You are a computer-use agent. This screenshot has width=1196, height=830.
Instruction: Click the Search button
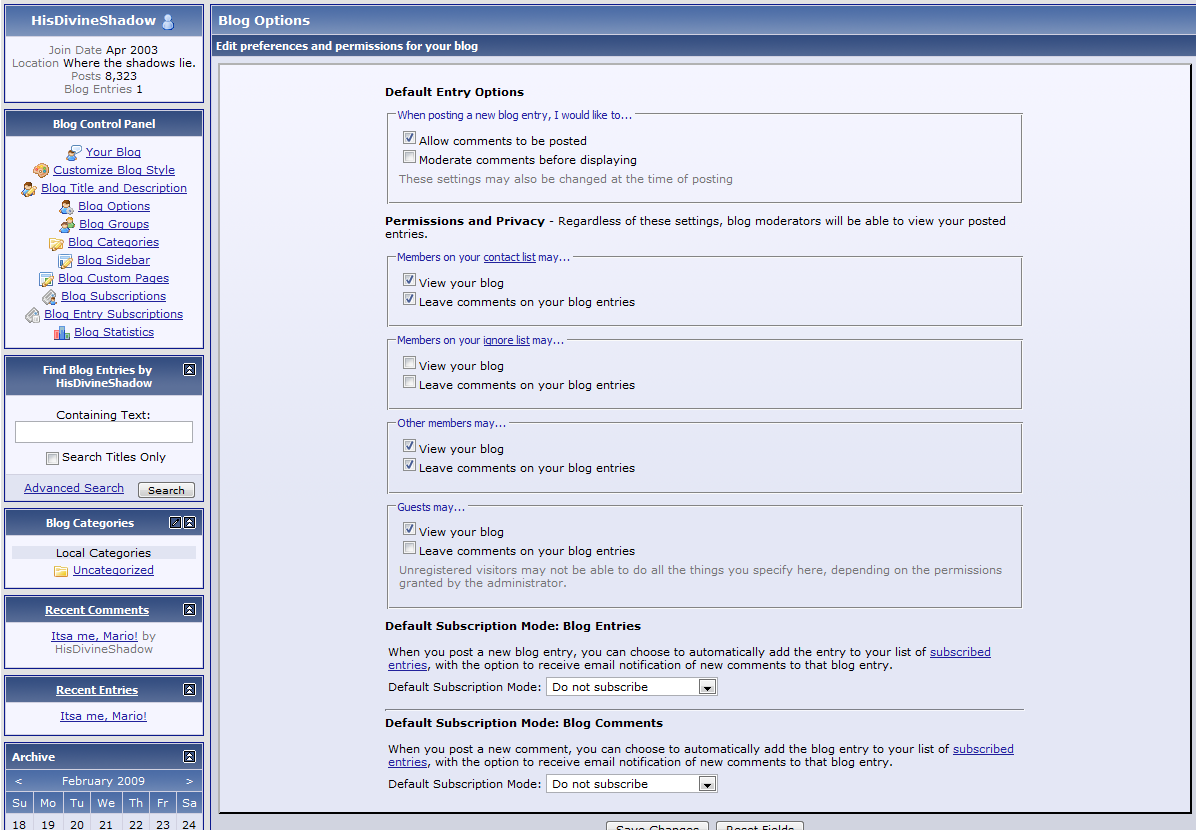(166, 490)
